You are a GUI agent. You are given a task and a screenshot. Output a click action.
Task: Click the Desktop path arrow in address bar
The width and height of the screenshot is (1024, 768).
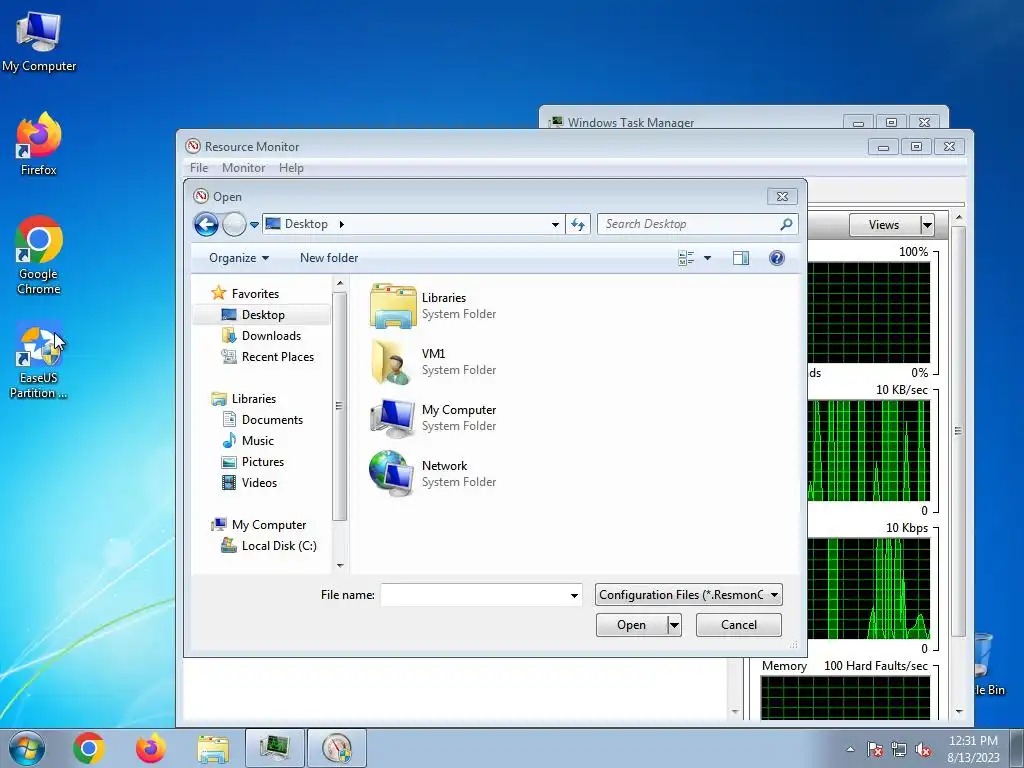341,225
